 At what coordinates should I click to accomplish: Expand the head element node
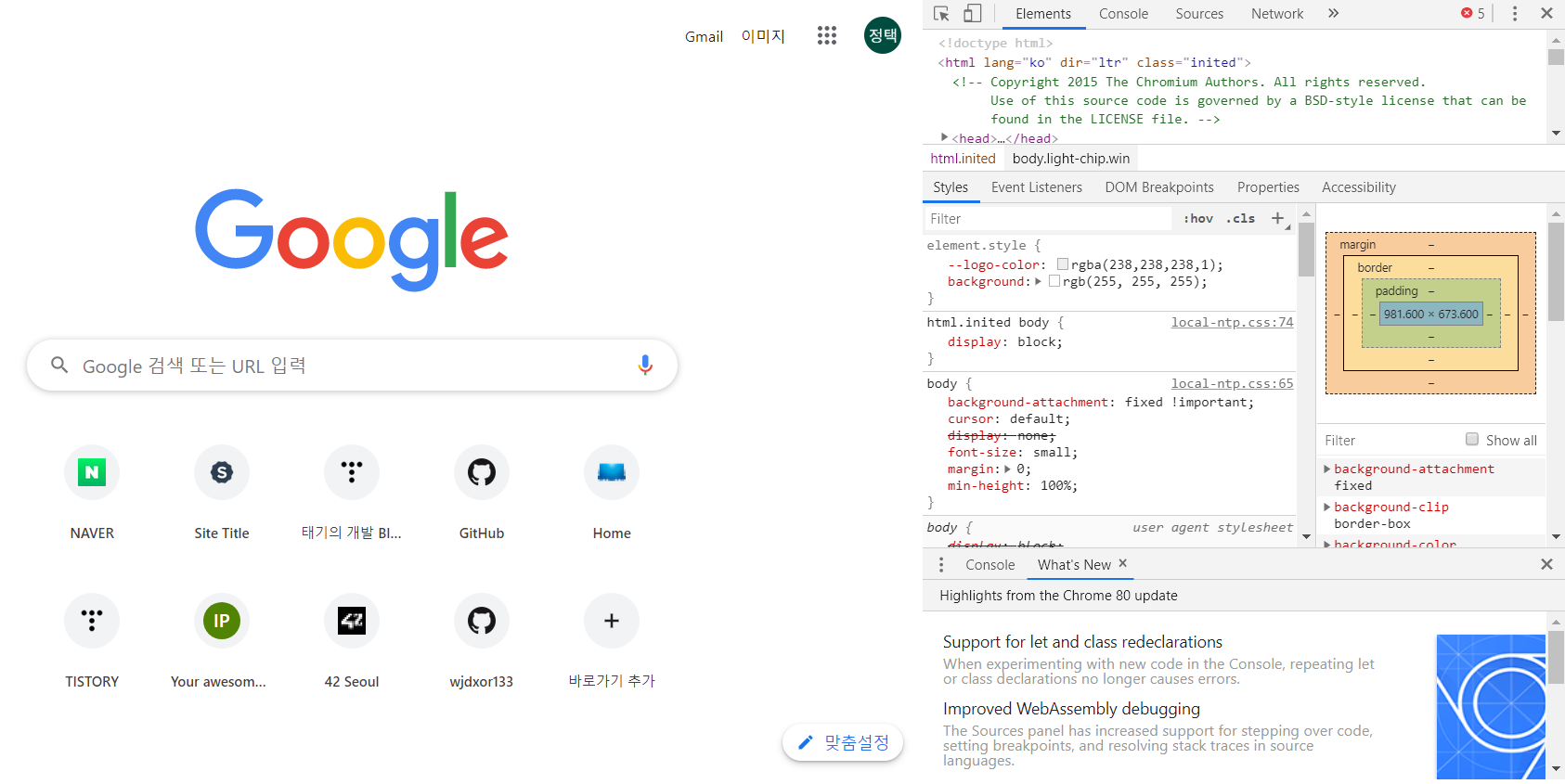pos(945,137)
